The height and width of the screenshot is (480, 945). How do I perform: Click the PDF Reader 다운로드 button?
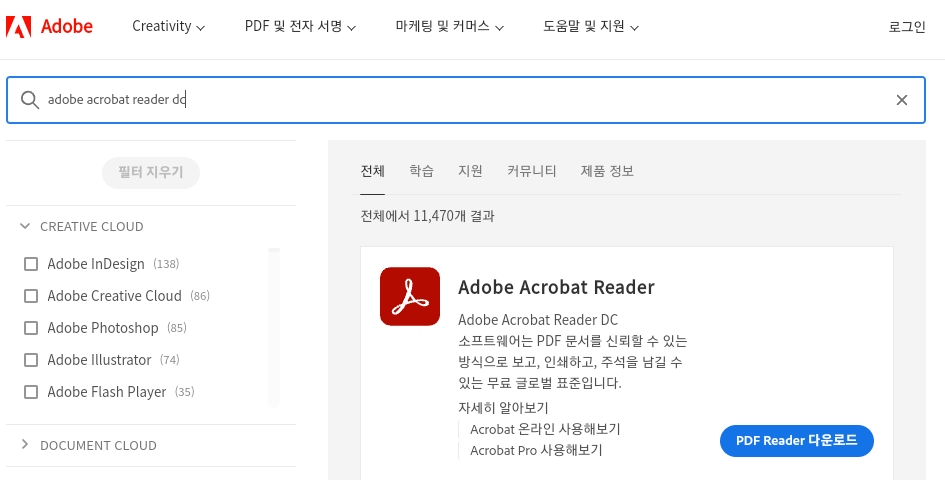[x=797, y=441]
